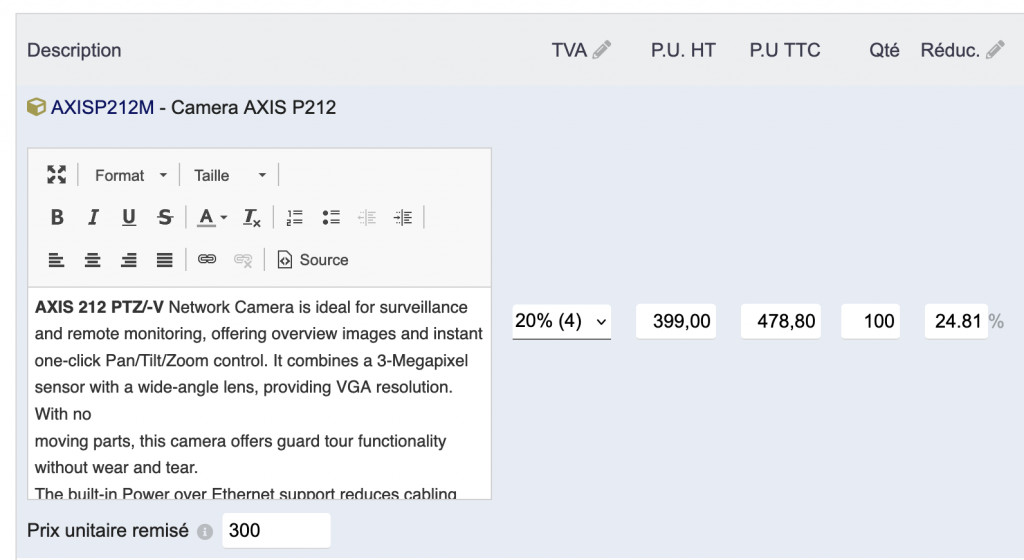Insert a numbered list
The width and height of the screenshot is (1024, 560).
pos(295,217)
